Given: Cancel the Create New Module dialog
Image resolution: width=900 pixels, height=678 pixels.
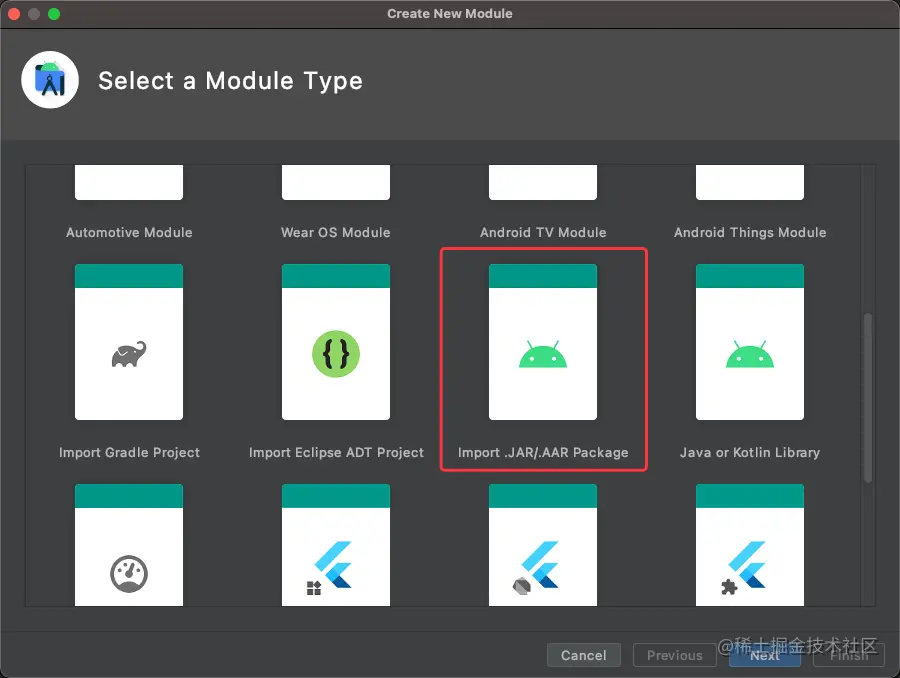Looking at the screenshot, I should tap(584, 655).
